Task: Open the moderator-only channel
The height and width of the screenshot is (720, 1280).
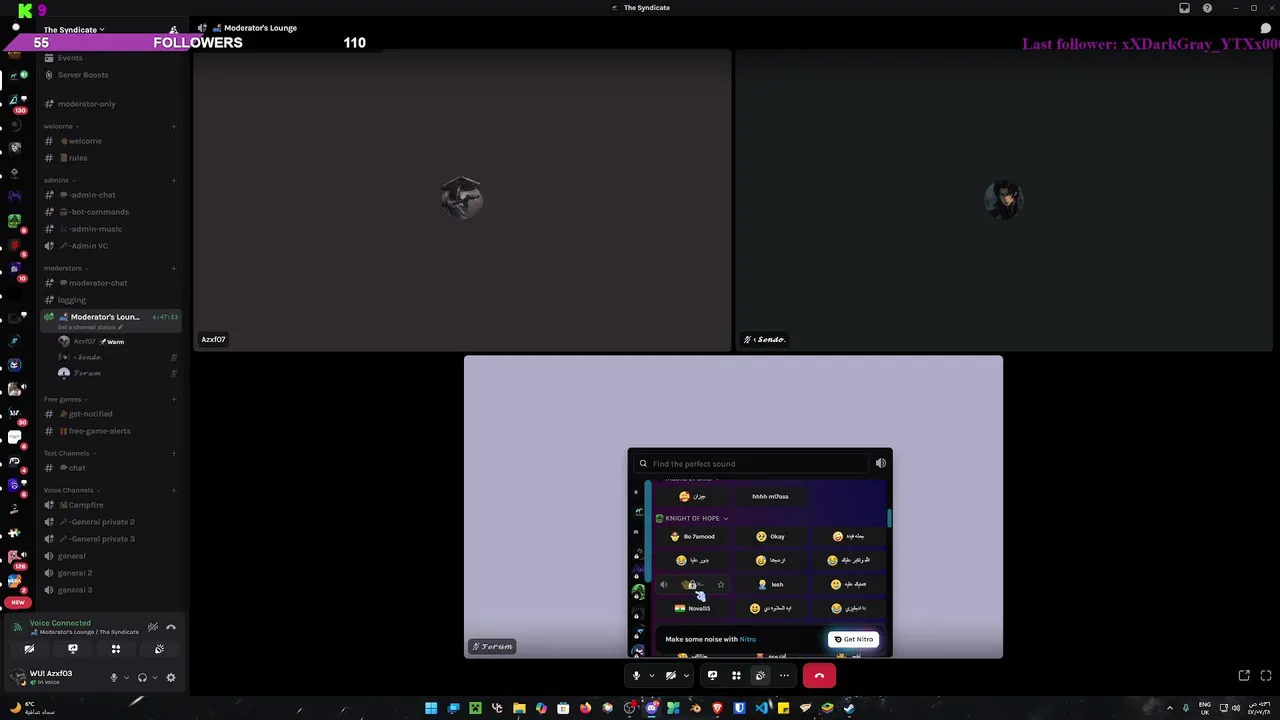Action: [111, 104]
